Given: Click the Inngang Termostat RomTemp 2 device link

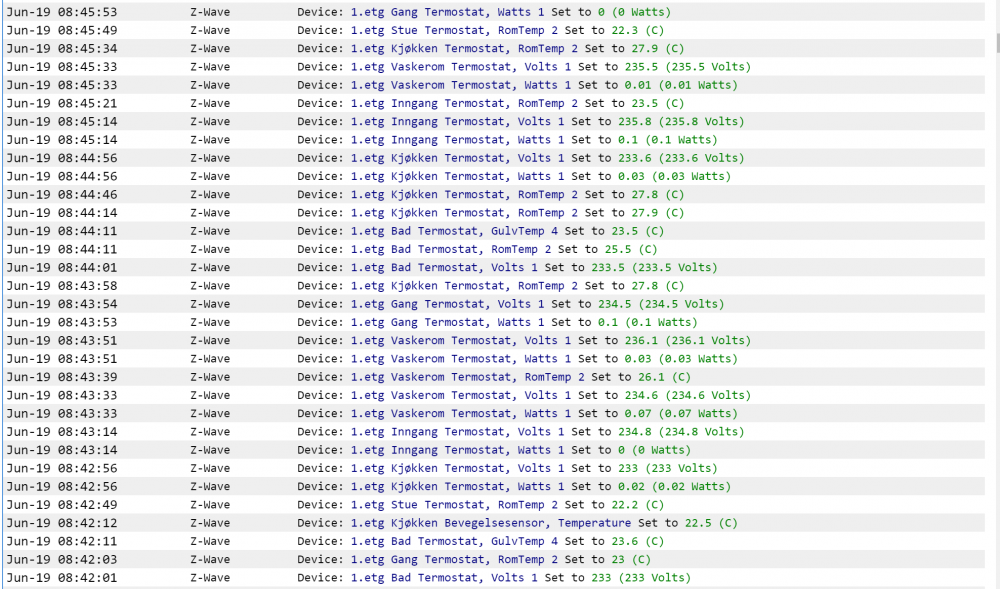Looking at the screenshot, I should (x=464, y=104).
